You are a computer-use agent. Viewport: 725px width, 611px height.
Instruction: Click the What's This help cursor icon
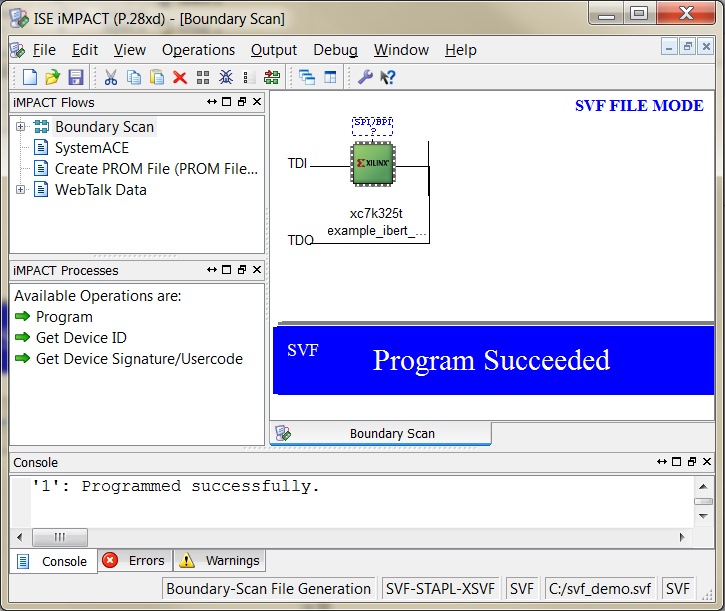(x=388, y=77)
